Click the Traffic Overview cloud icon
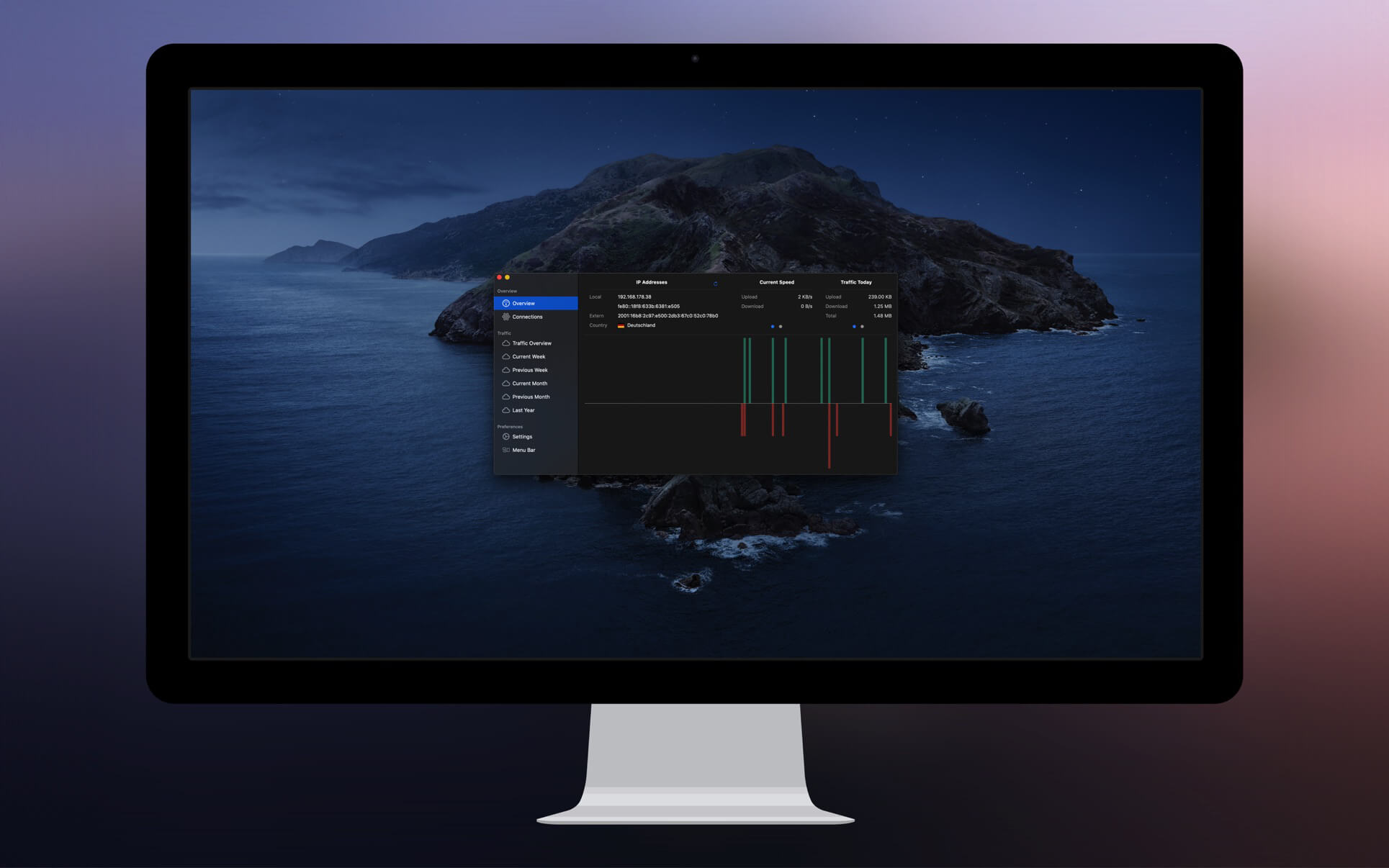This screenshot has width=1389, height=868. point(505,343)
